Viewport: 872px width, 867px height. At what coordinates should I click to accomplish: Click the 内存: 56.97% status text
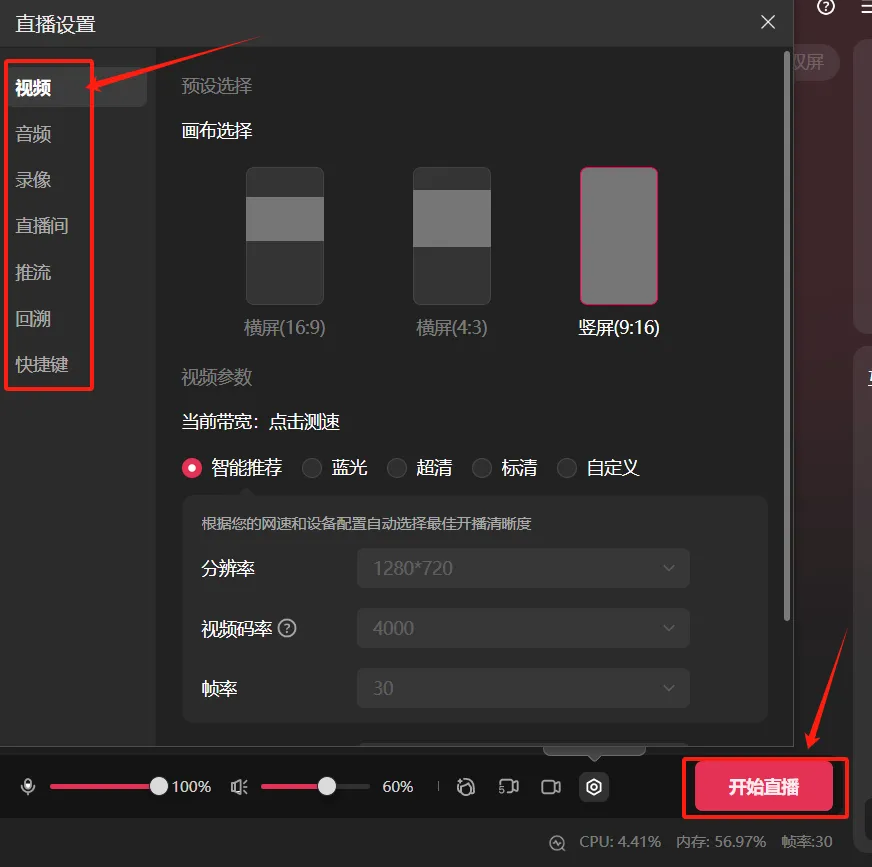721,842
